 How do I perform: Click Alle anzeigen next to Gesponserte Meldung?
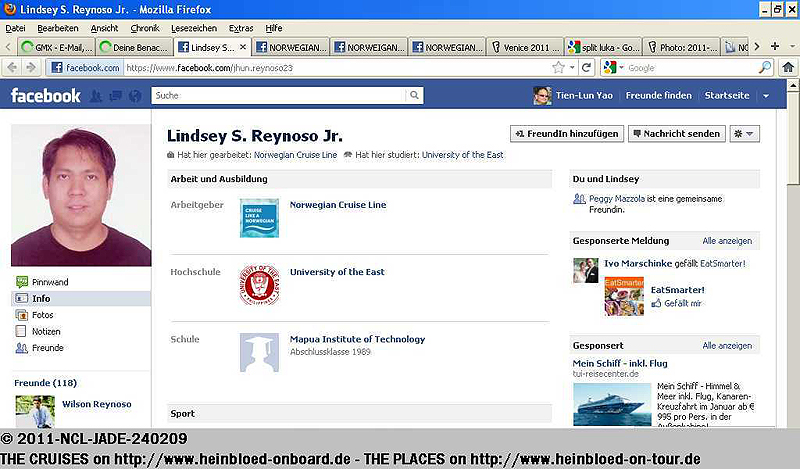727,241
